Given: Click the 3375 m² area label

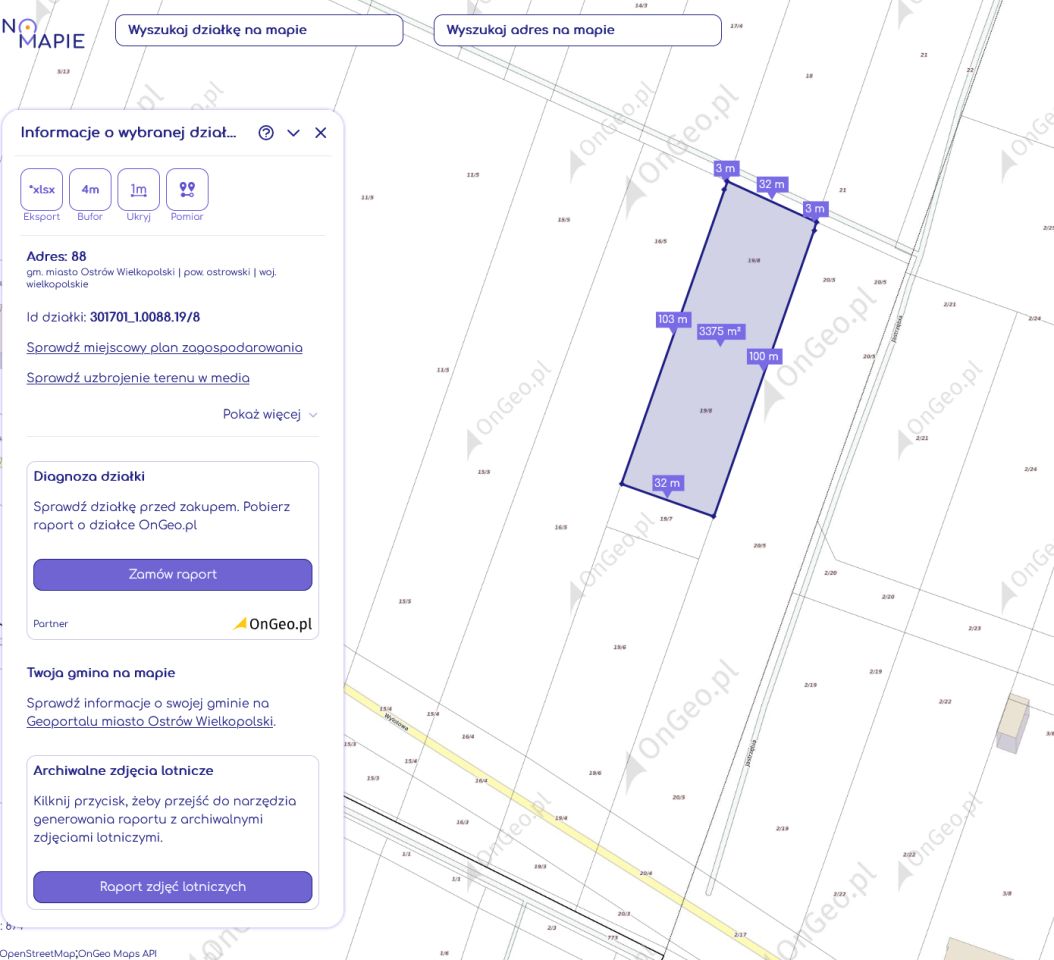Looking at the screenshot, I should 720,331.
